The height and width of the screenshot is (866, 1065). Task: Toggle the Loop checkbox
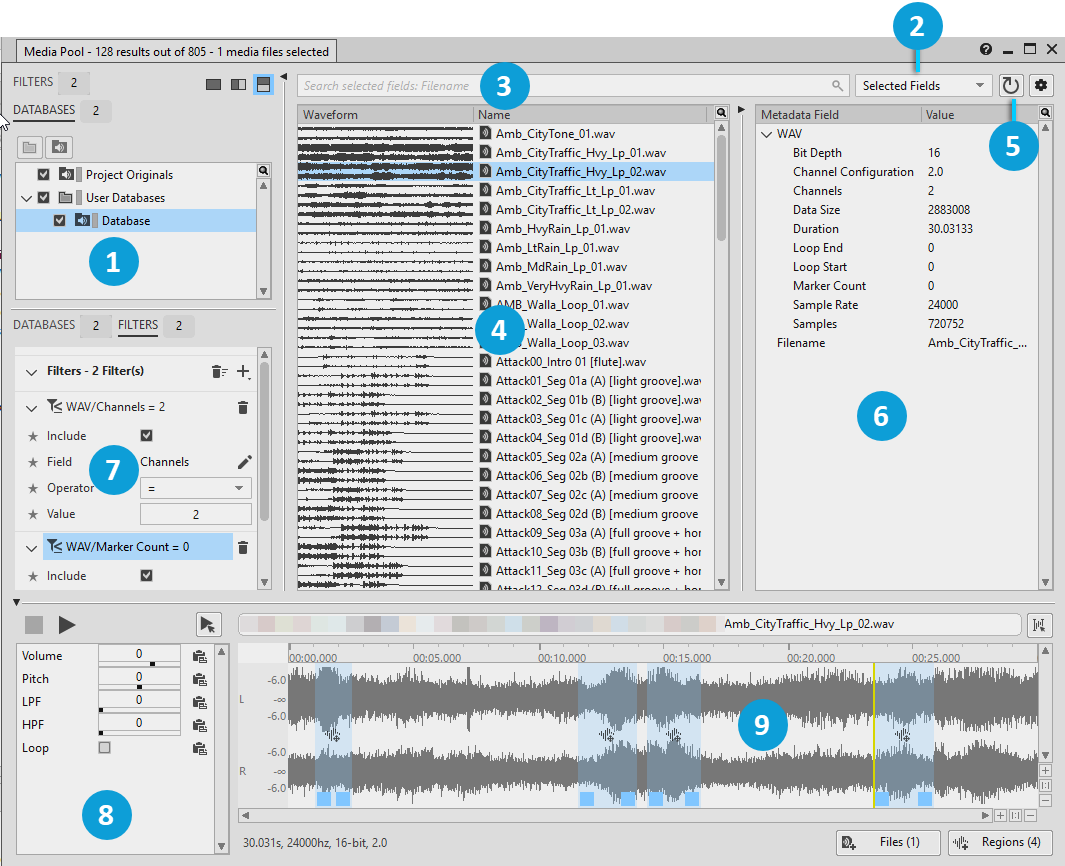[x=104, y=748]
